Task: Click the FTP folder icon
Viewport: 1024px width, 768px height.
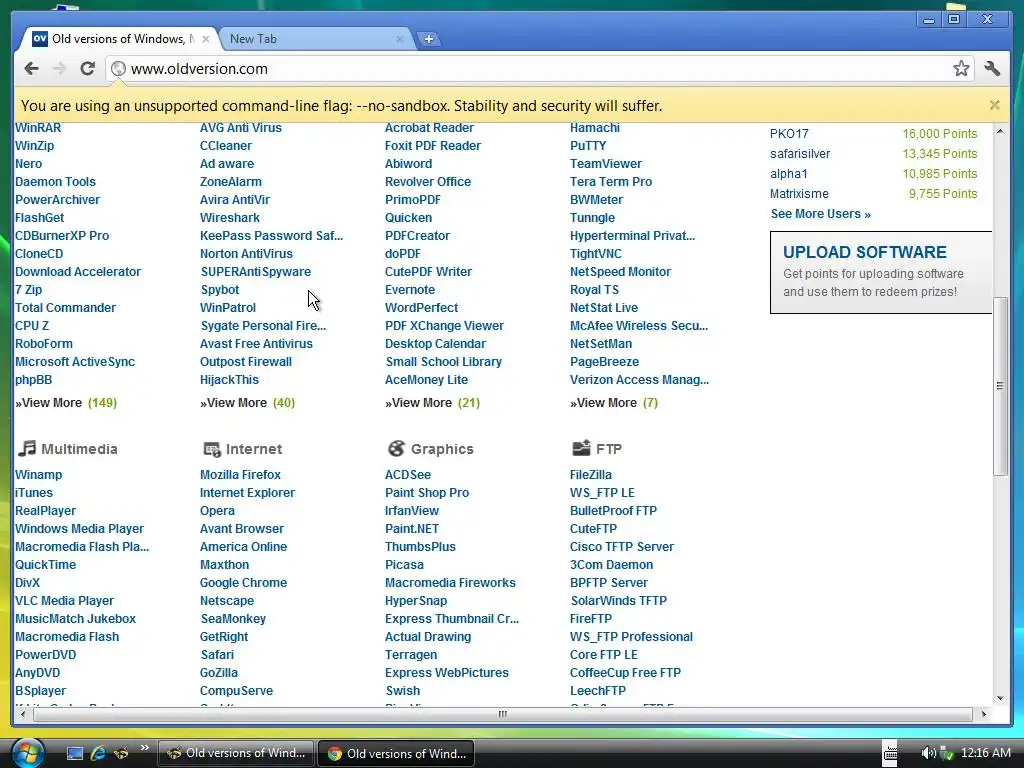Action: [x=581, y=447]
